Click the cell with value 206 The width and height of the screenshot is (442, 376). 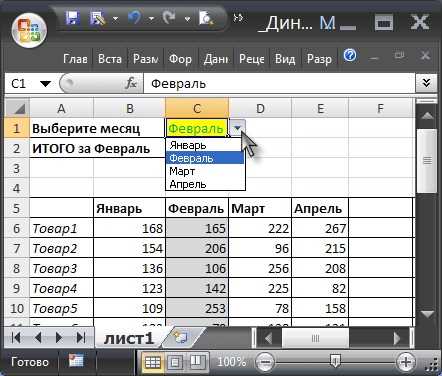coord(197,248)
